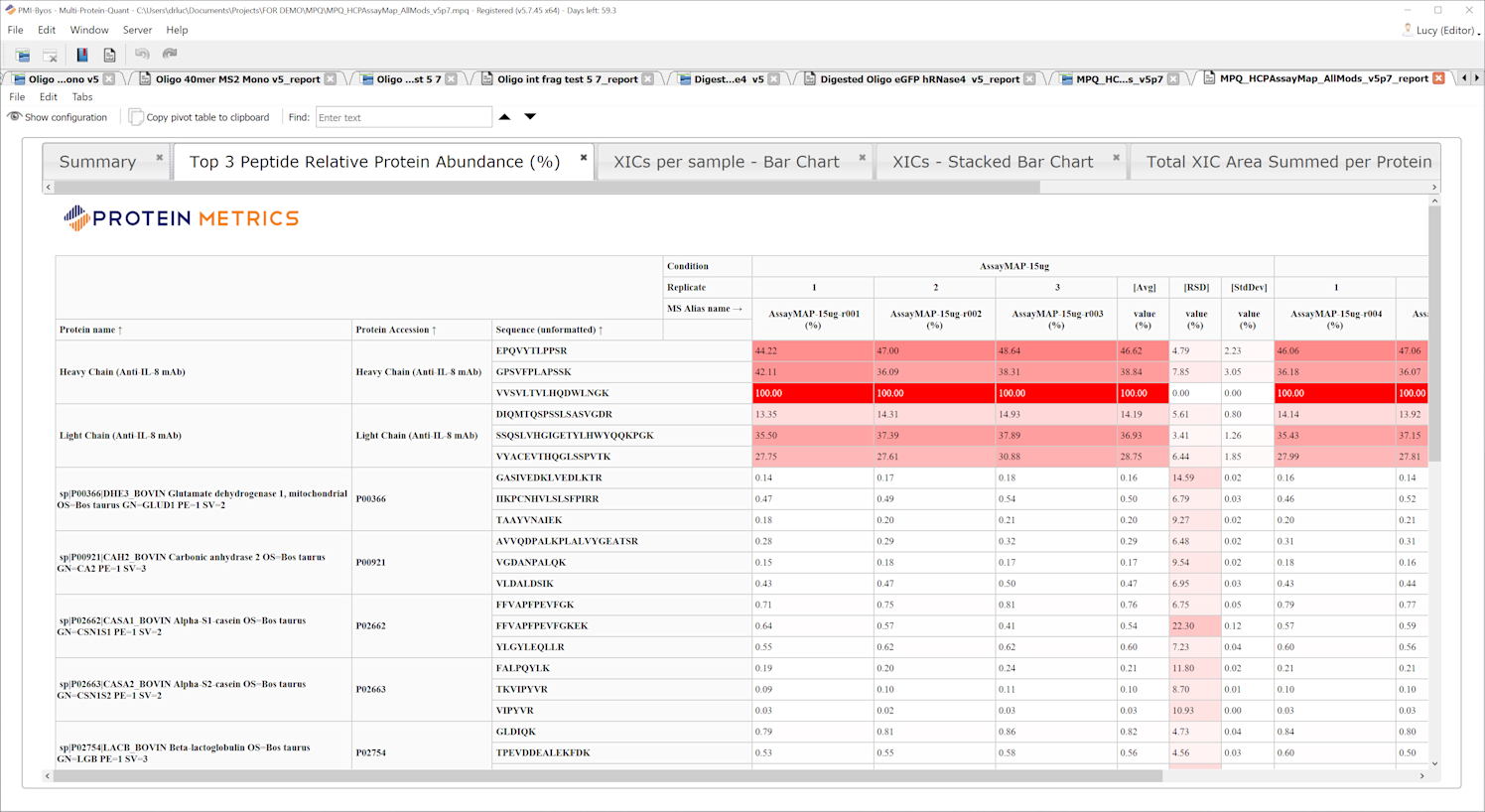The width and height of the screenshot is (1485, 812).
Task: Click Copy pivot table to clipboard
Action: (200, 117)
